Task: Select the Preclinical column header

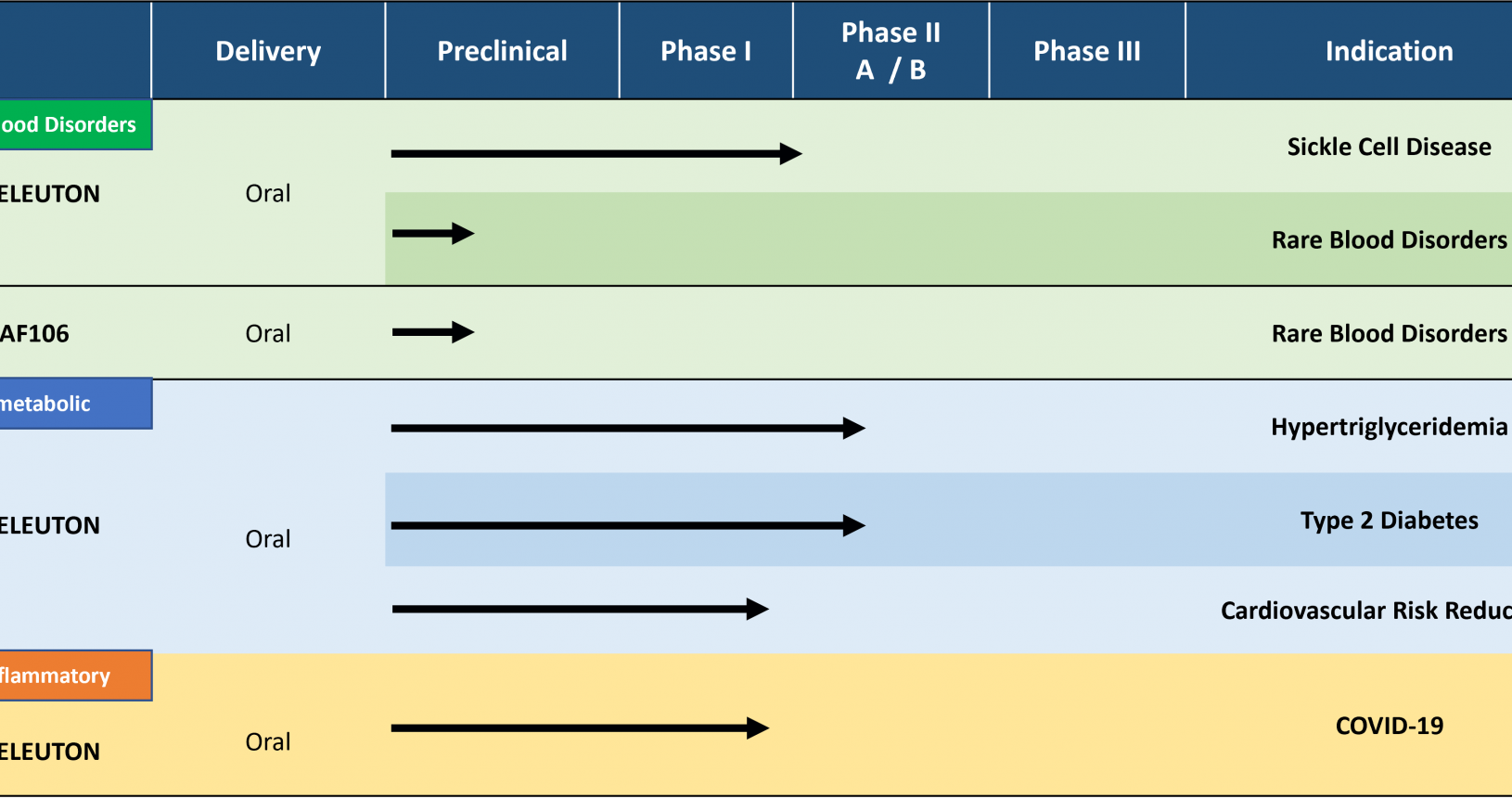Action: pyautogui.click(x=502, y=50)
